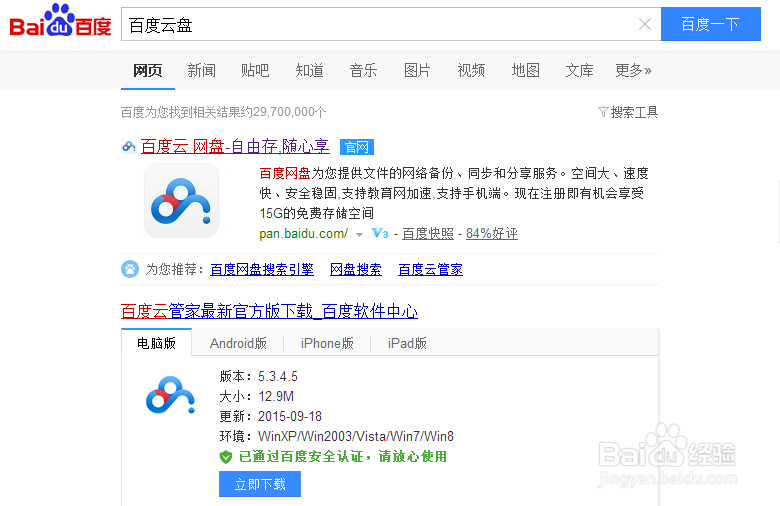Switch to the Android版 tab

click(238, 343)
